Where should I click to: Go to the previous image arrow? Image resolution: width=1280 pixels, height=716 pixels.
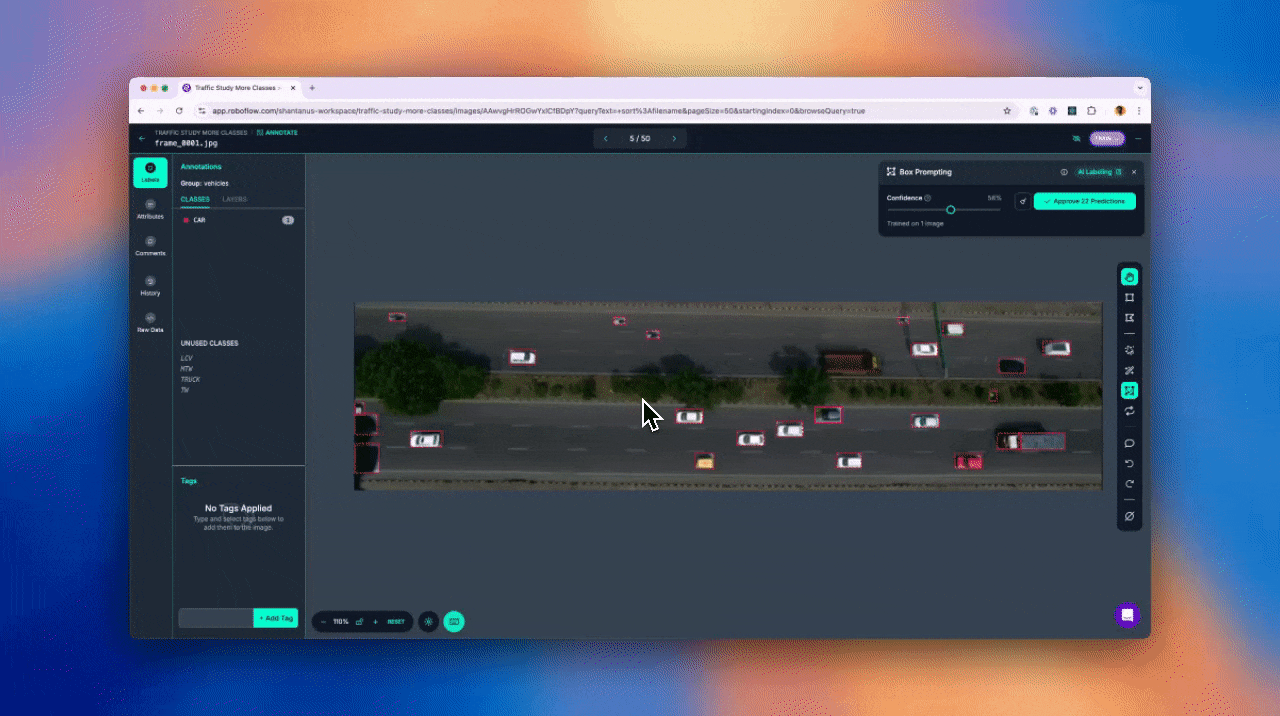point(605,139)
